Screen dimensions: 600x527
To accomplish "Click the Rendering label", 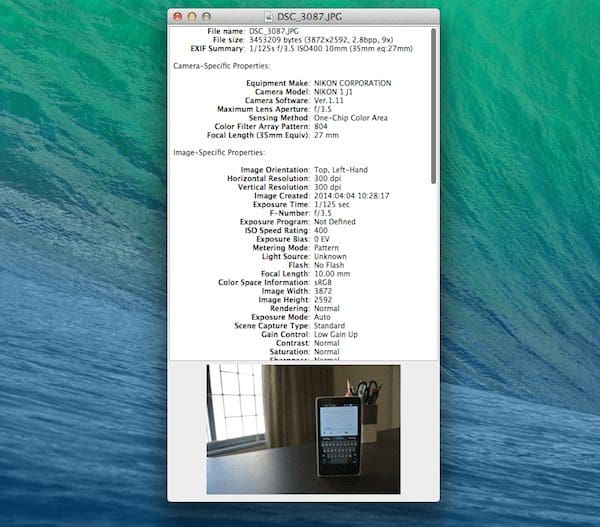I will [290, 308].
